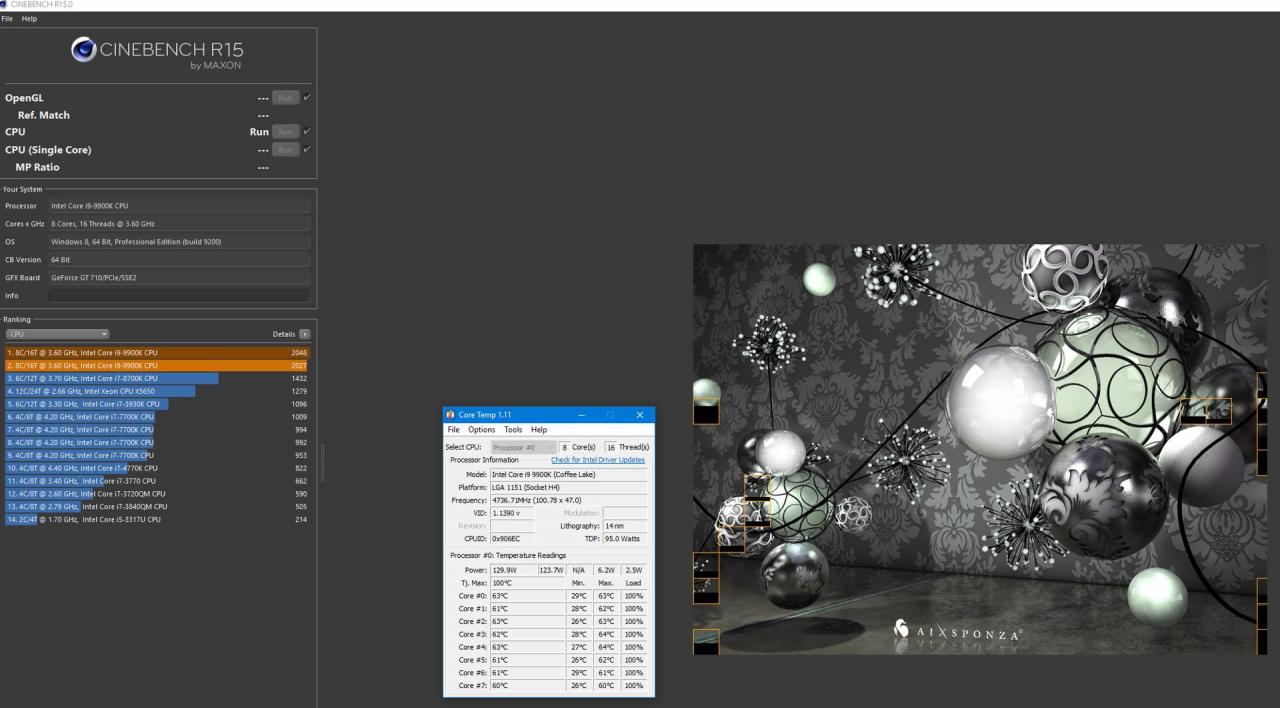1280x708 pixels.
Task: Close the Core Temp window
Action: pyautogui.click(x=640, y=415)
